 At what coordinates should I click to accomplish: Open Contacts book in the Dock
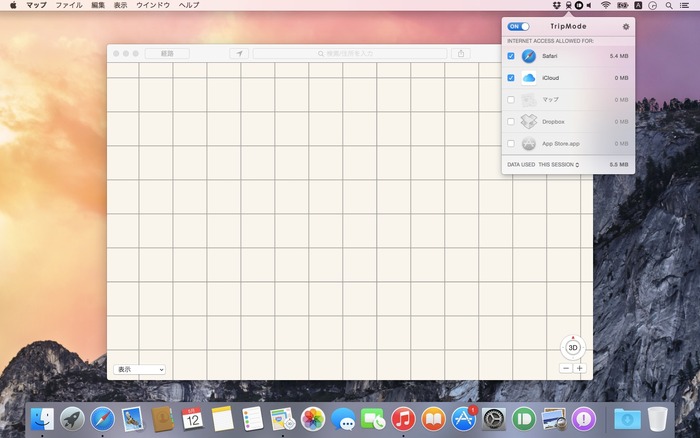tap(162, 419)
